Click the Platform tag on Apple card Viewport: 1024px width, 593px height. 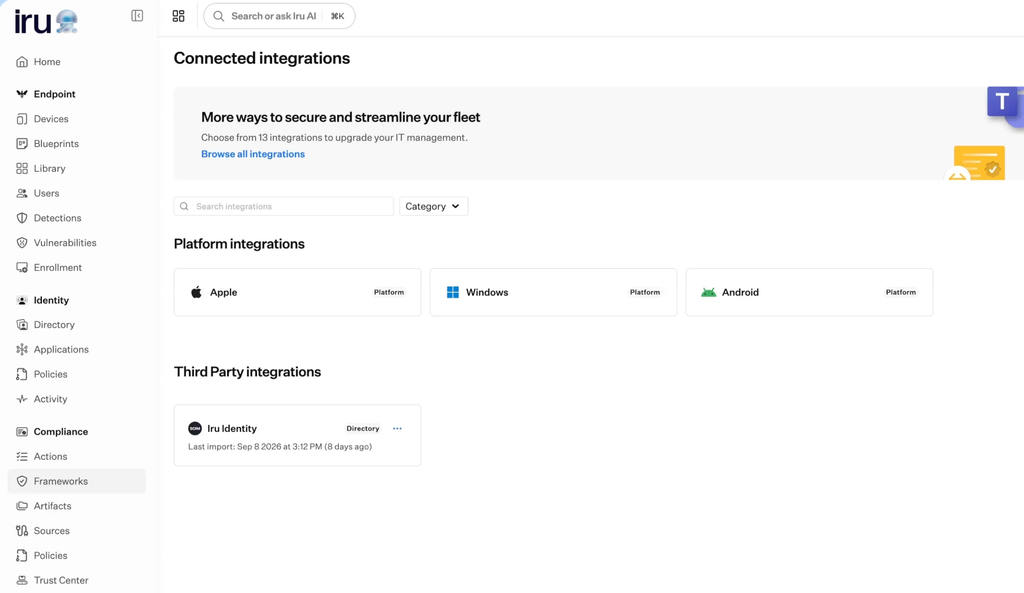pos(389,292)
